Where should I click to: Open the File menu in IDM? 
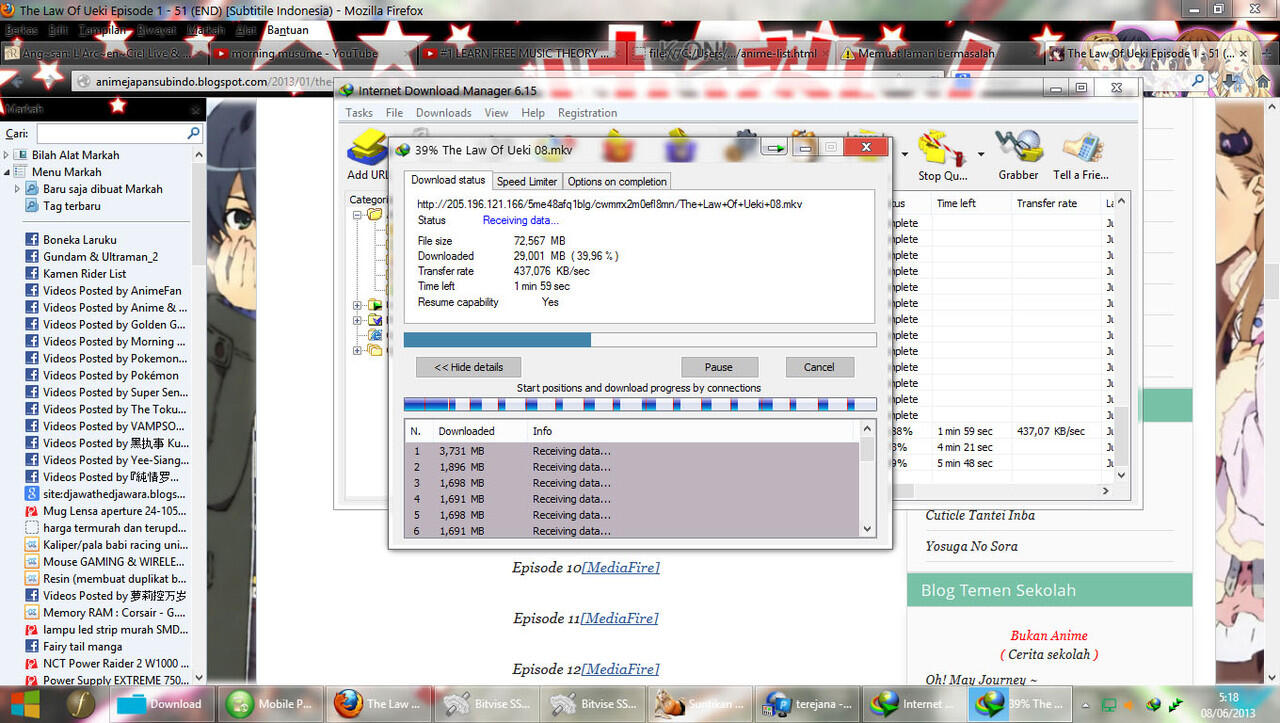click(394, 113)
